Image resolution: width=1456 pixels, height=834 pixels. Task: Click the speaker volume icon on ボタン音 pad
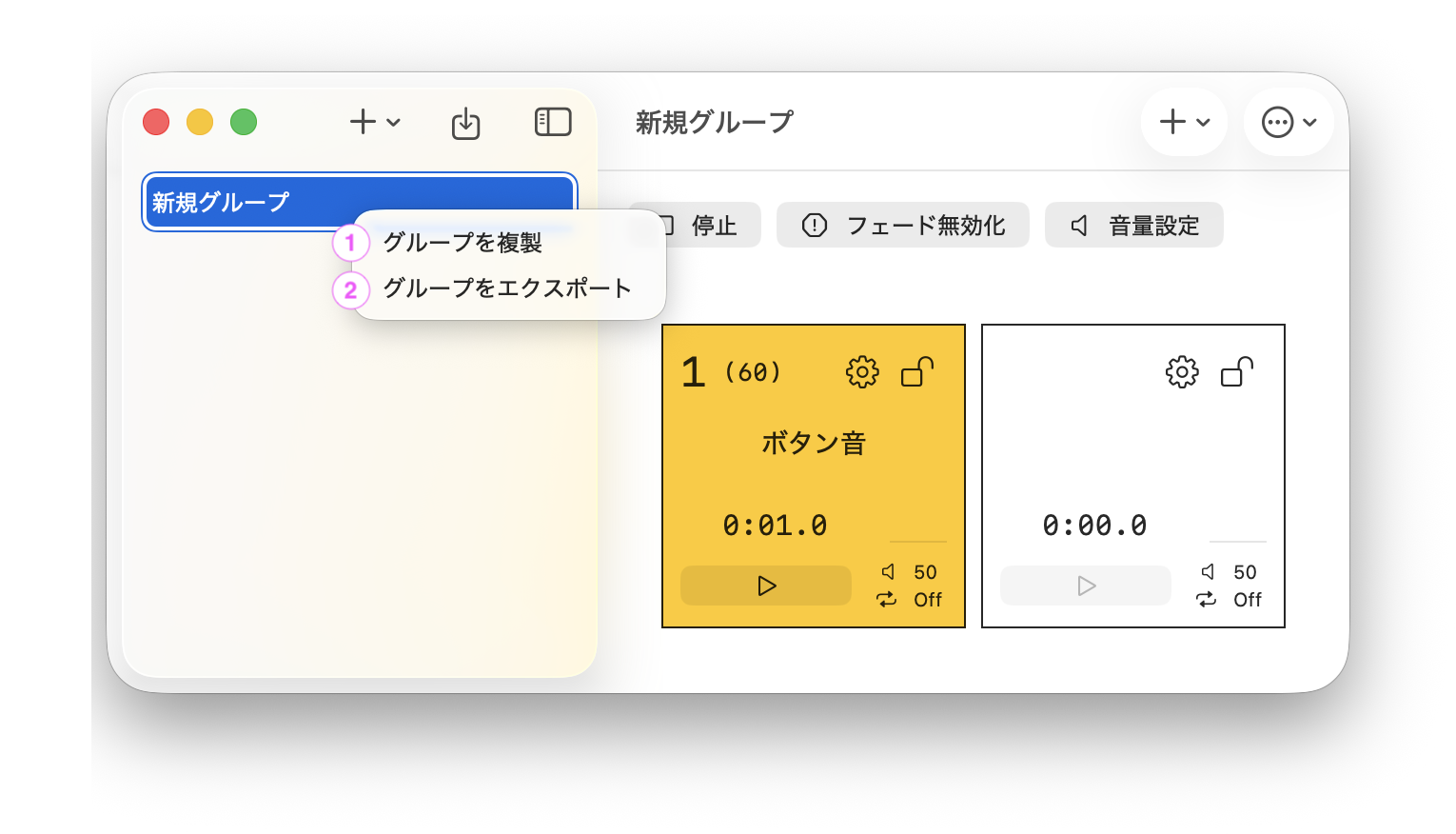tap(888, 571)
